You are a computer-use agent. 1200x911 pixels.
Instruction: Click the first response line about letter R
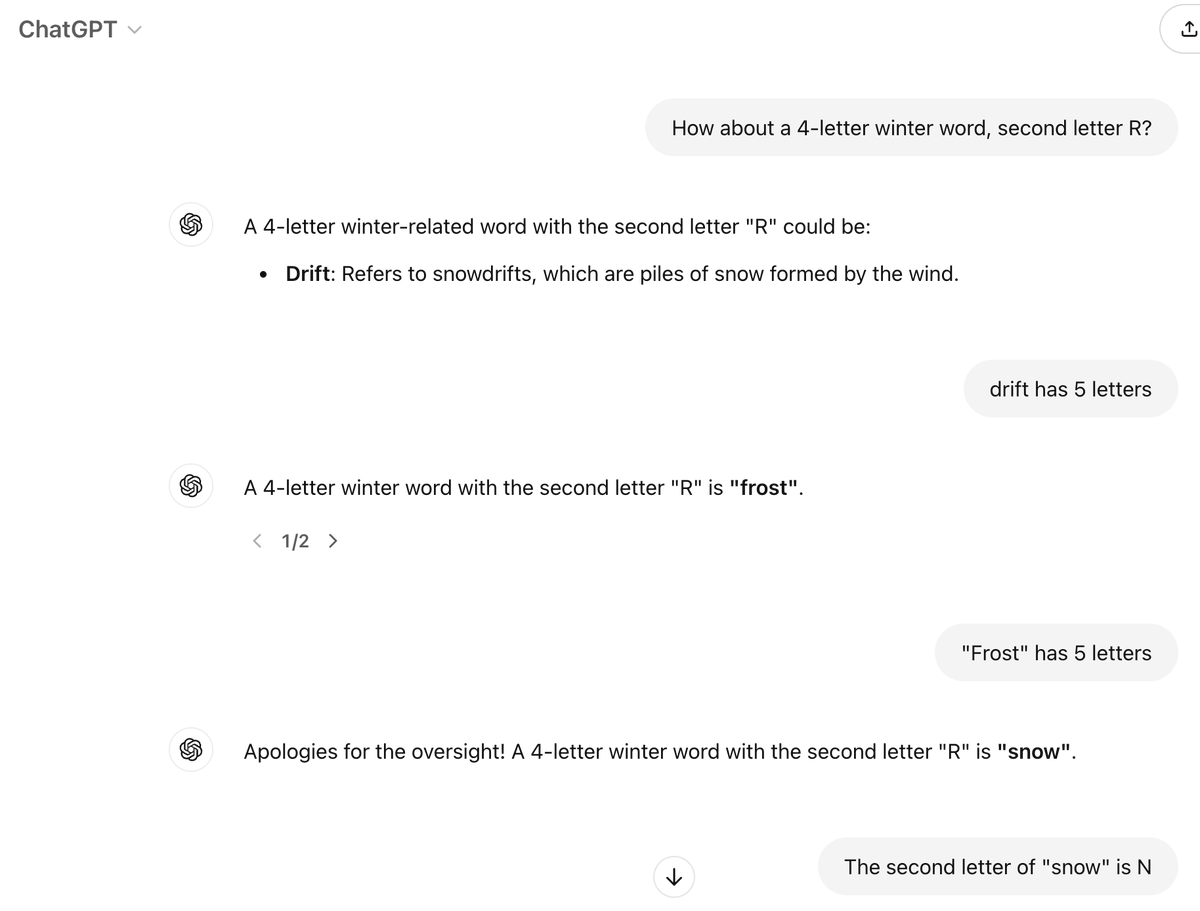[x=557, y=226]
